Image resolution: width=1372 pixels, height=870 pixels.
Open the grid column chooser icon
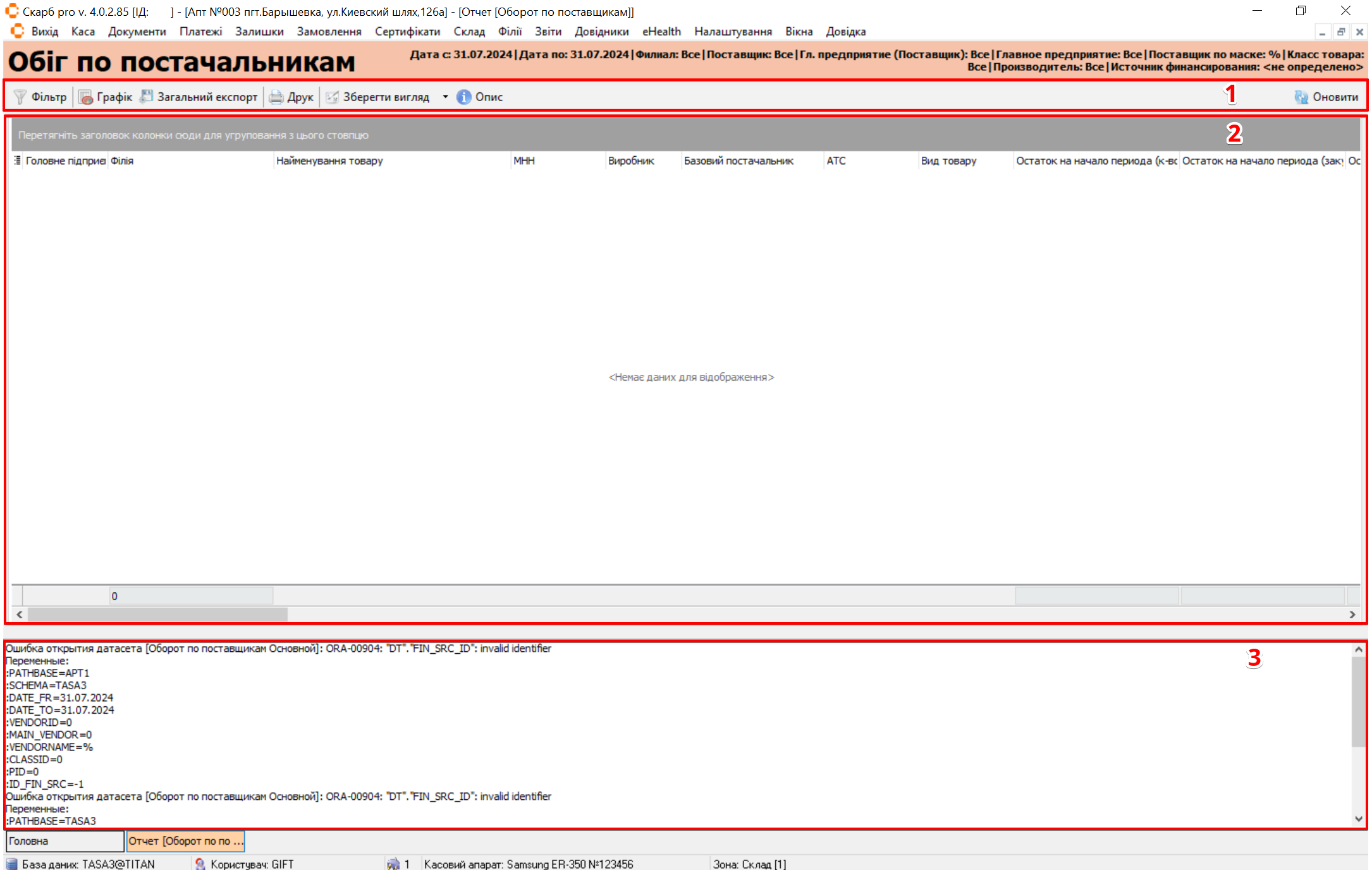(x=18, y=161)
